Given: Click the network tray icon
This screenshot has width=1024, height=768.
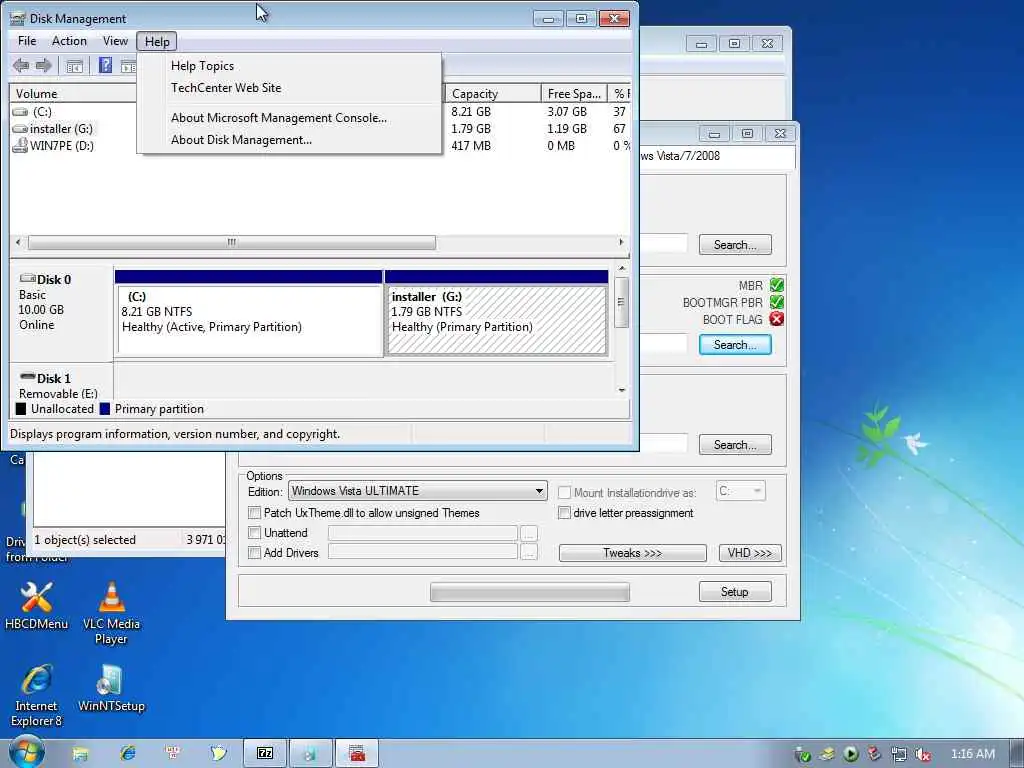Looking at the screenshot, I should tap(899, 754).
